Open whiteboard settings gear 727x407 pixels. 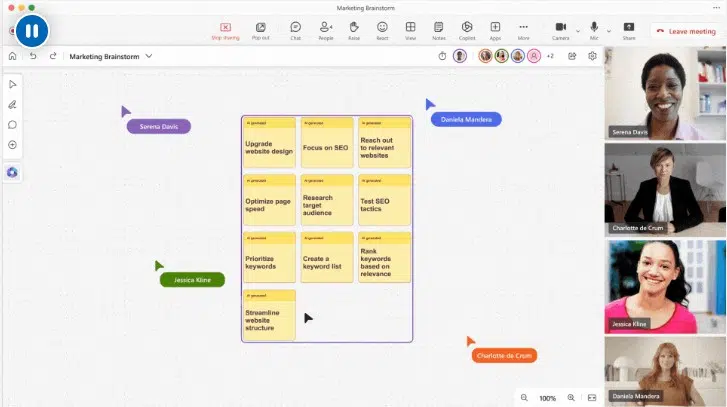coord(592,56)
